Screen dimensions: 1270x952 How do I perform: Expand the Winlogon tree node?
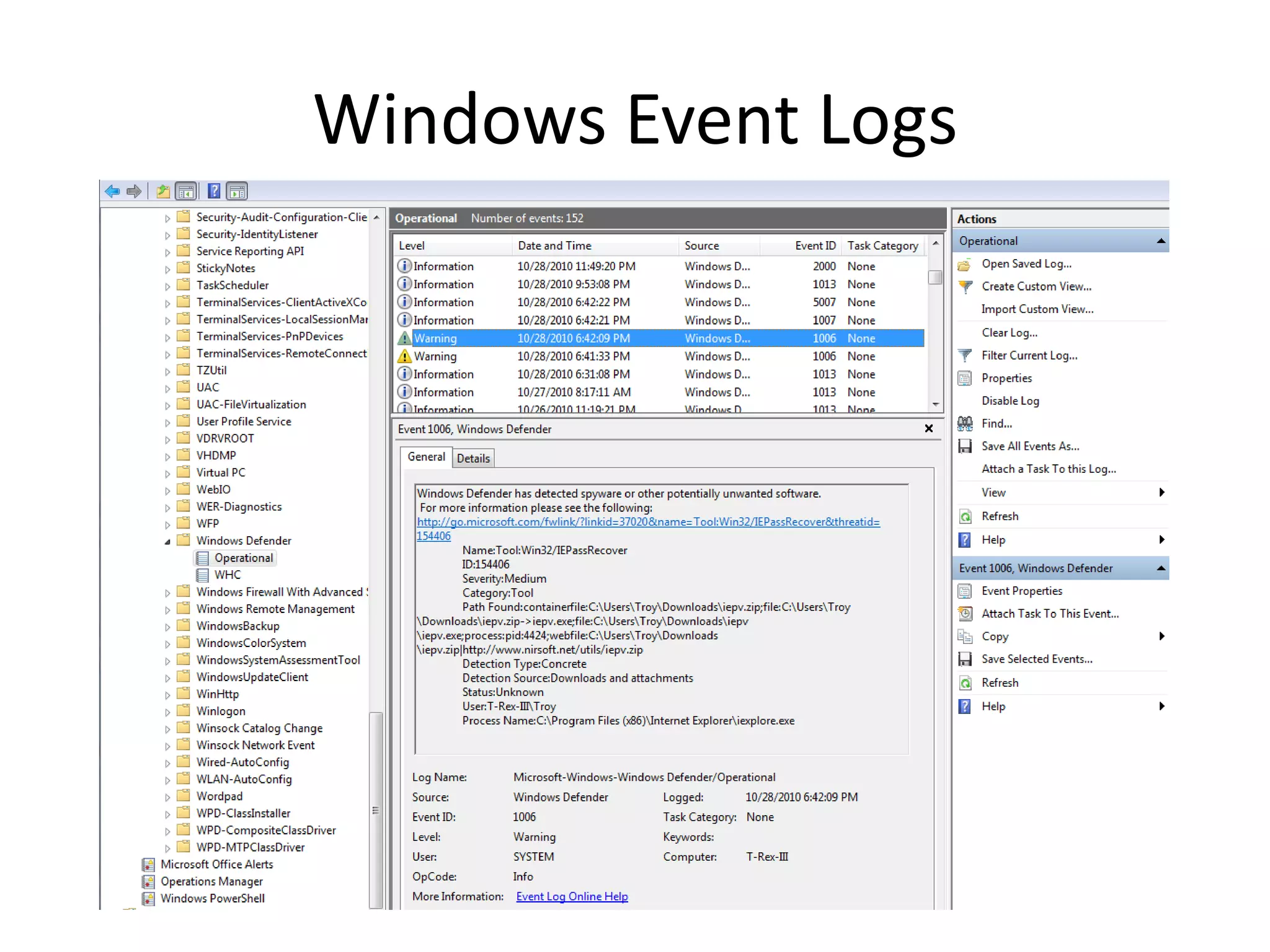point(167,712)
